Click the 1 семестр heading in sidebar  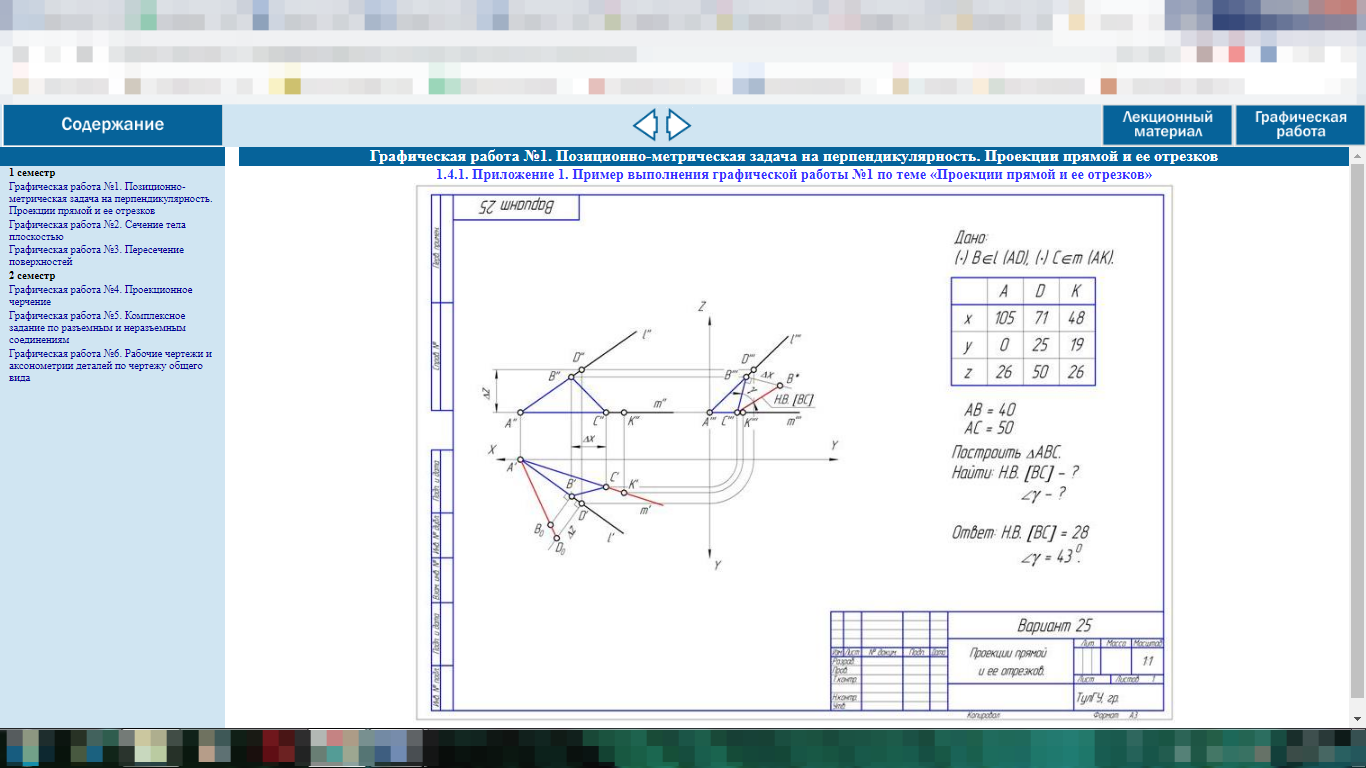click(x=32, y=173)
